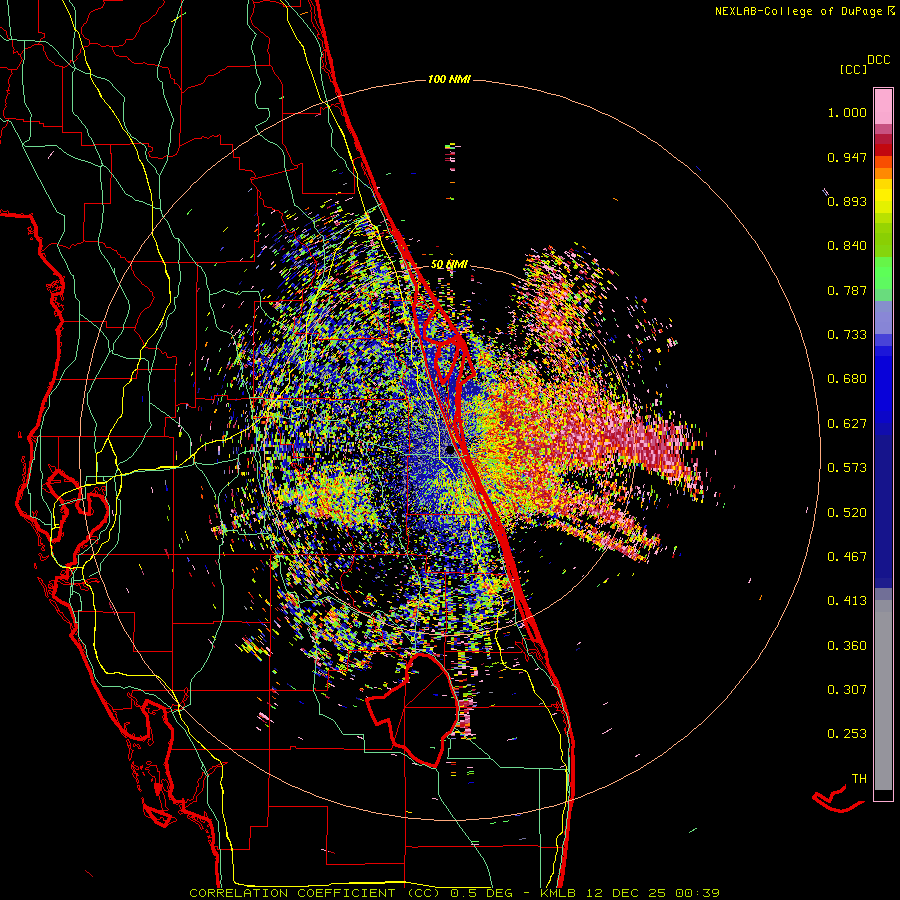Click the 0.467 value on the color scale
This screenshot has height=900, width=900.
point(847,557)
